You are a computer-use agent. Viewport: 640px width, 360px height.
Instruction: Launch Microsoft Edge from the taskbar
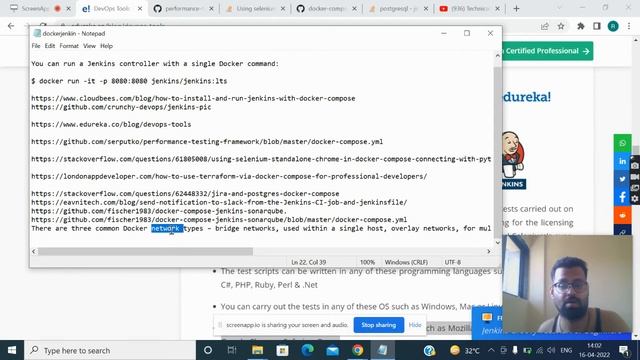(x=307, y=350)
